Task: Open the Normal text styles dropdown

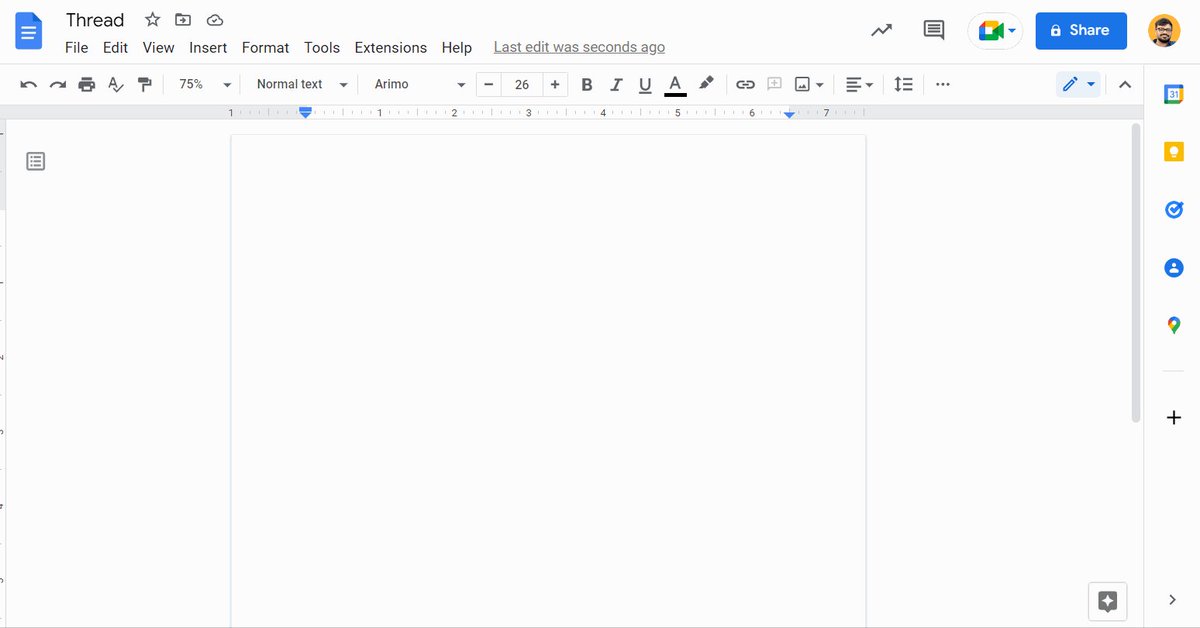Action: tap(302, 85)
